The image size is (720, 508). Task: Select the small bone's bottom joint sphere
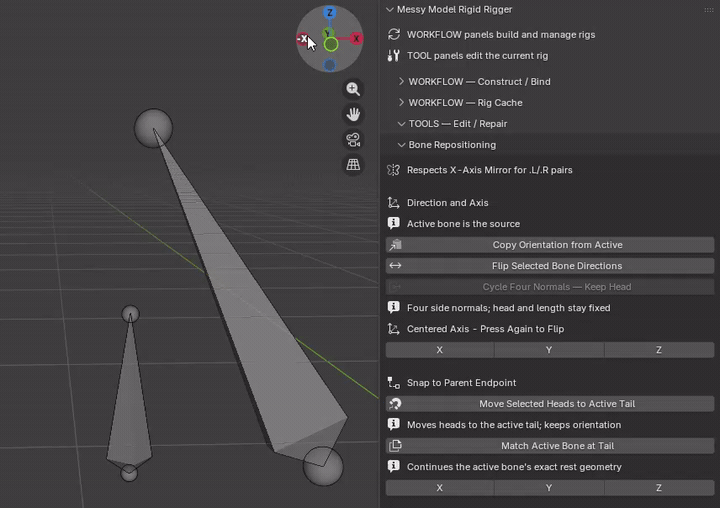coord(129,473)
